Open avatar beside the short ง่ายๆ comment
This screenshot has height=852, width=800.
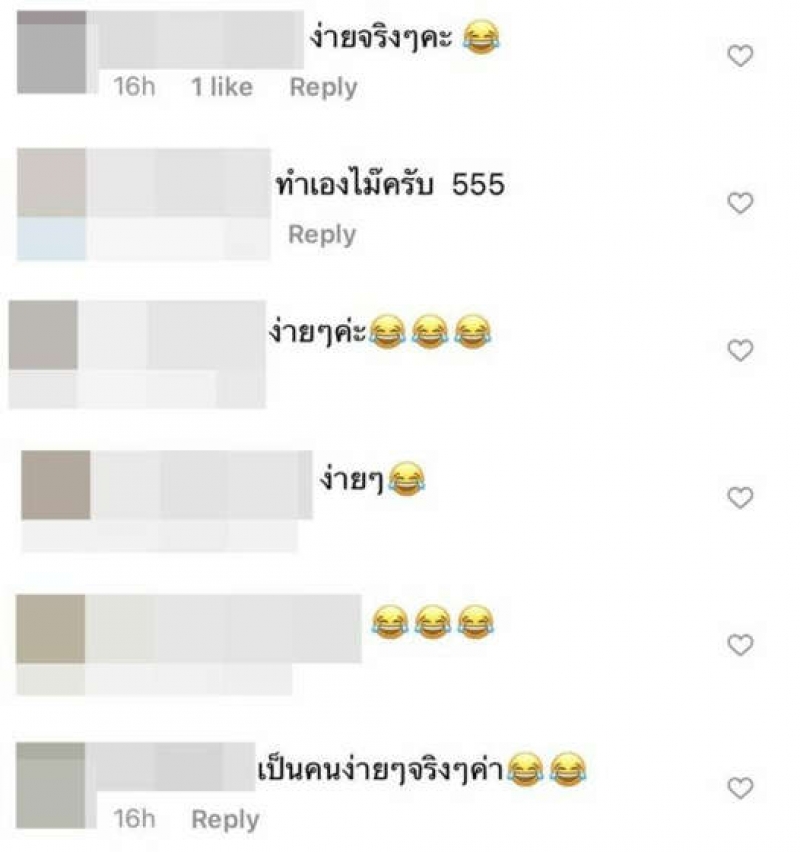[x=56, y=485]
